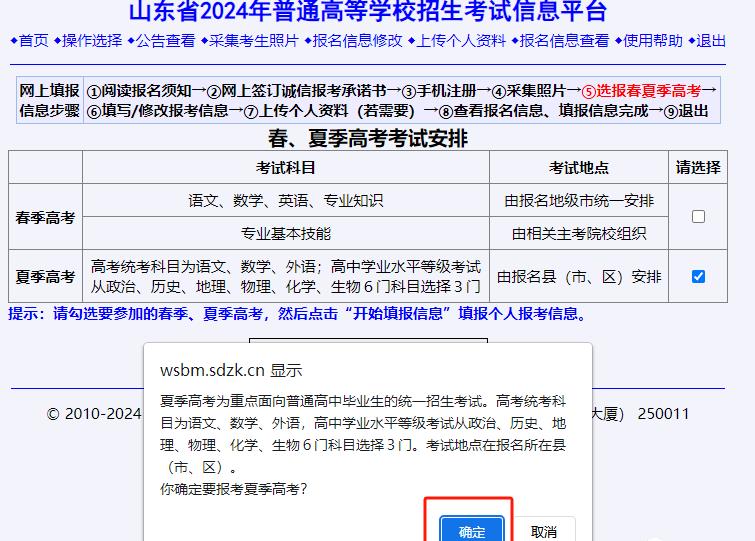755x541 pixels.
Task: Select the 夏季高考 row label
Action: click(x=45, y=277)
